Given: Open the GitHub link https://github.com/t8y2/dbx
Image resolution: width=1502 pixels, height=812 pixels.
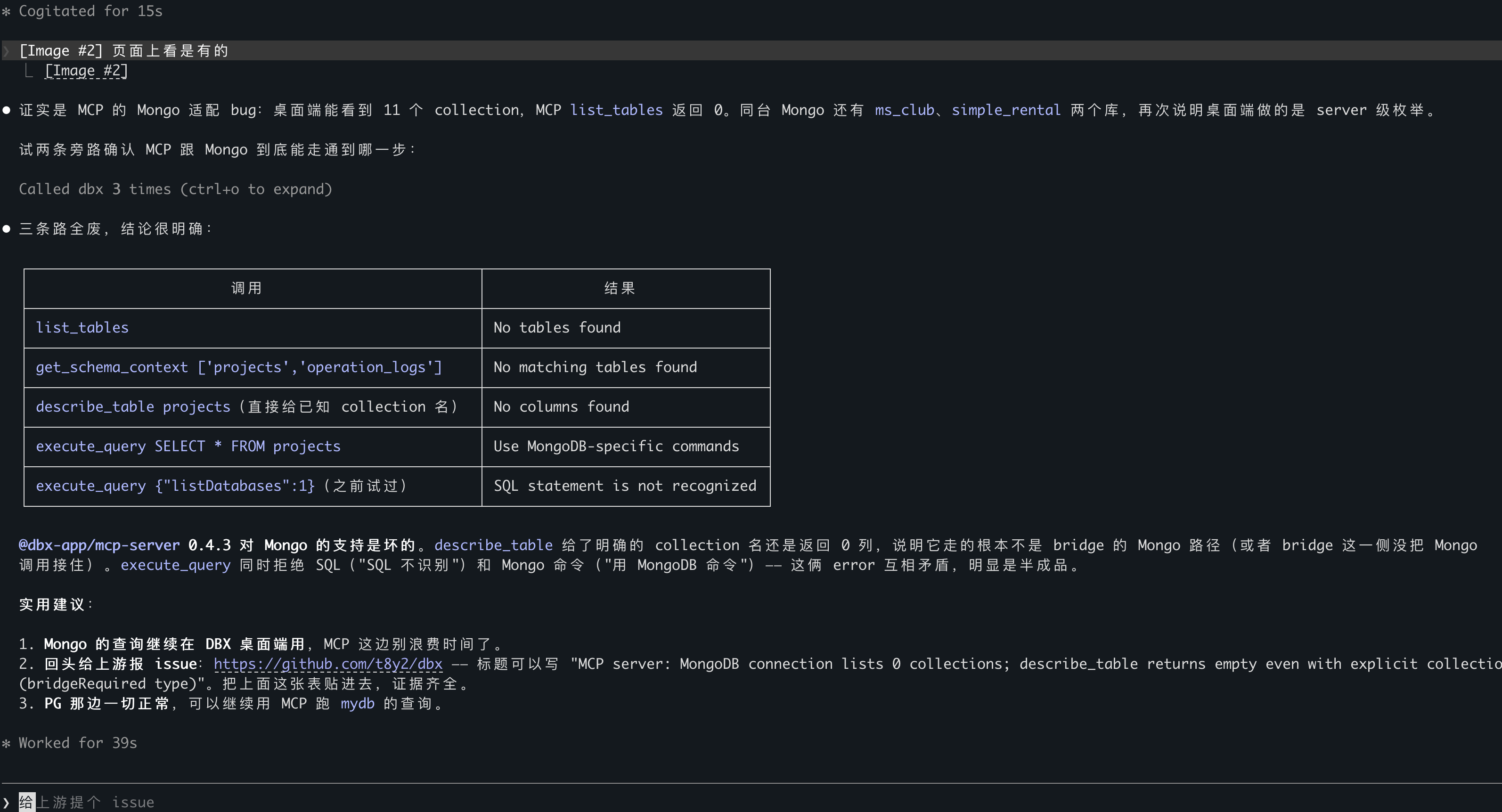Looking at the screenshot, I should tap(328, 664).
